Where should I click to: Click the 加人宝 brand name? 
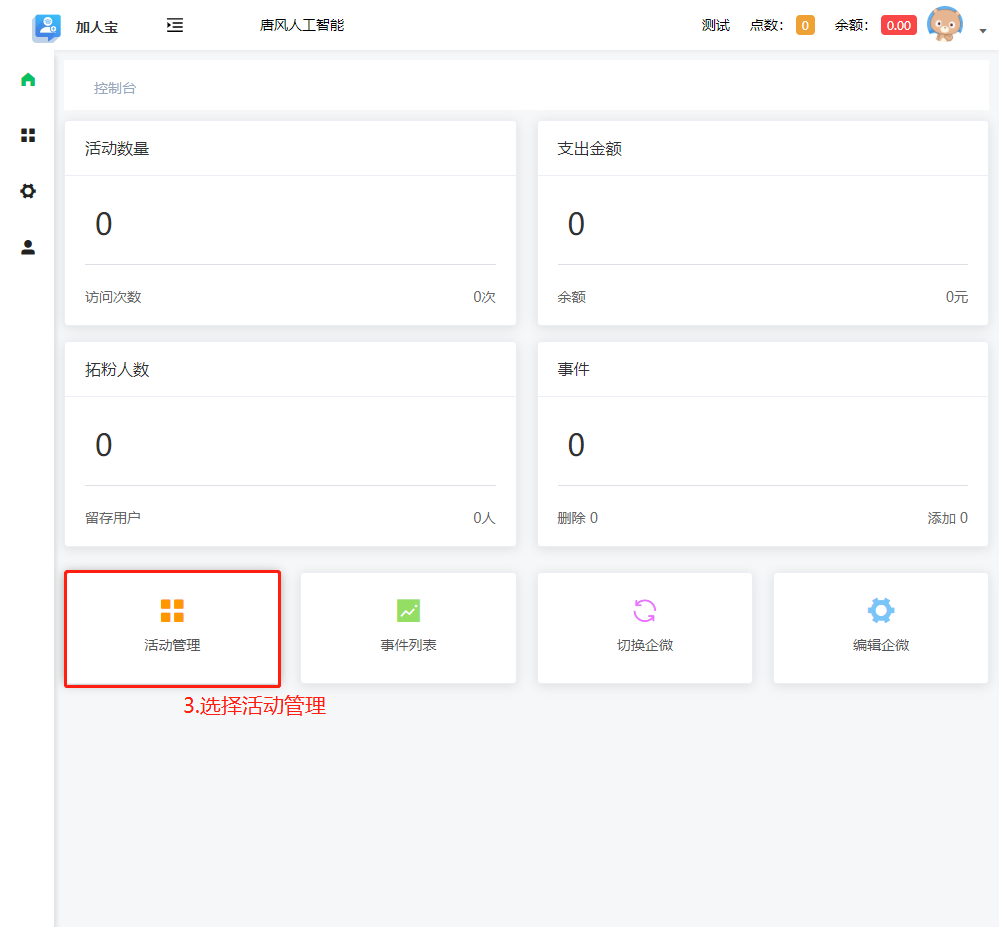[97, 27]
